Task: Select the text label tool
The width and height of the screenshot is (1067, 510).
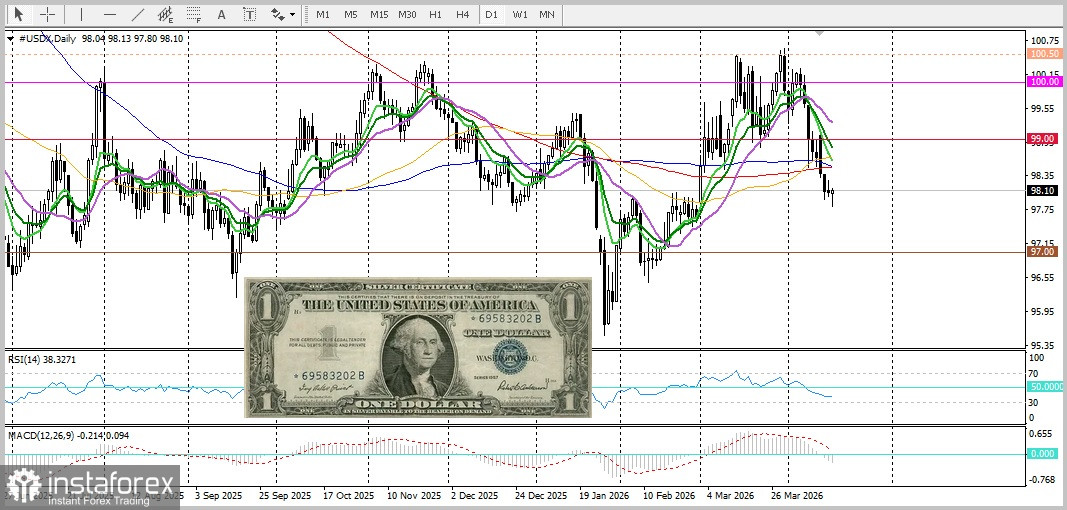Action: tap(249, 15)
